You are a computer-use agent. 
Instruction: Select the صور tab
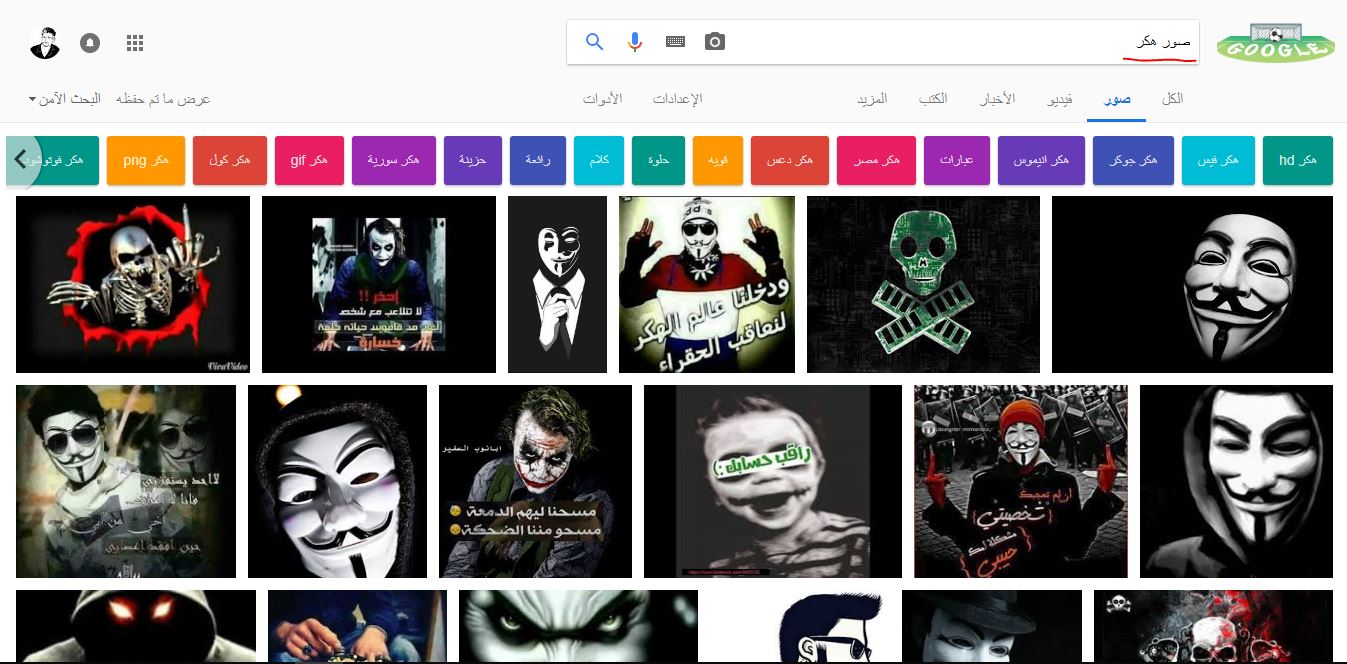(x=1117, y=99)
